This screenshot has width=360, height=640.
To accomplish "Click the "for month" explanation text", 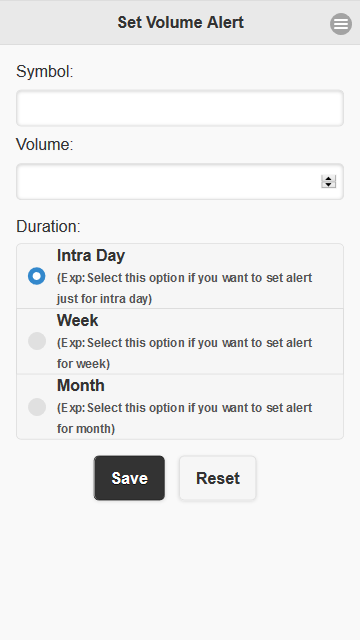I will click(86, 429).
